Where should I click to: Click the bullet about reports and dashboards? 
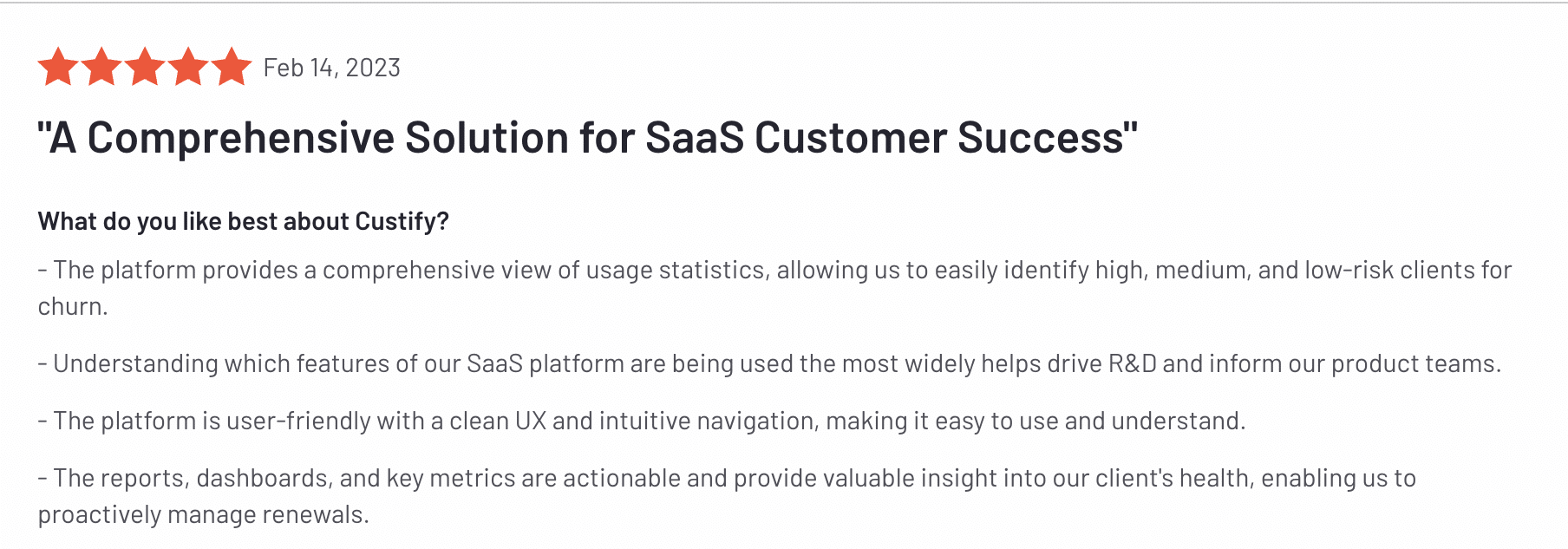[727, 496]
